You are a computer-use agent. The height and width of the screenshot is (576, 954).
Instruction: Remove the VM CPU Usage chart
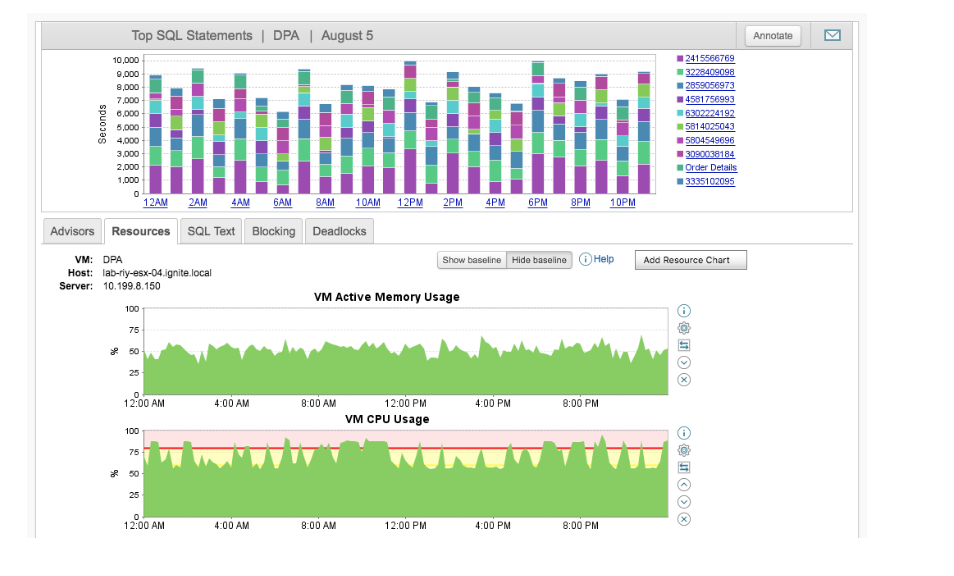pos(684,519)
